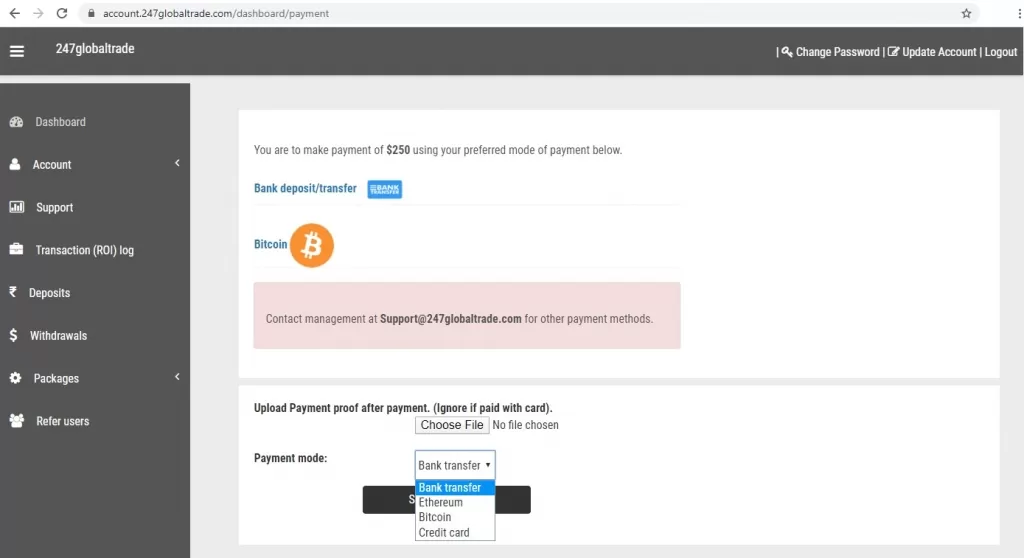
Task: Click the $250 payment amount
Action: pyautogui.click(x=398, y=150)
